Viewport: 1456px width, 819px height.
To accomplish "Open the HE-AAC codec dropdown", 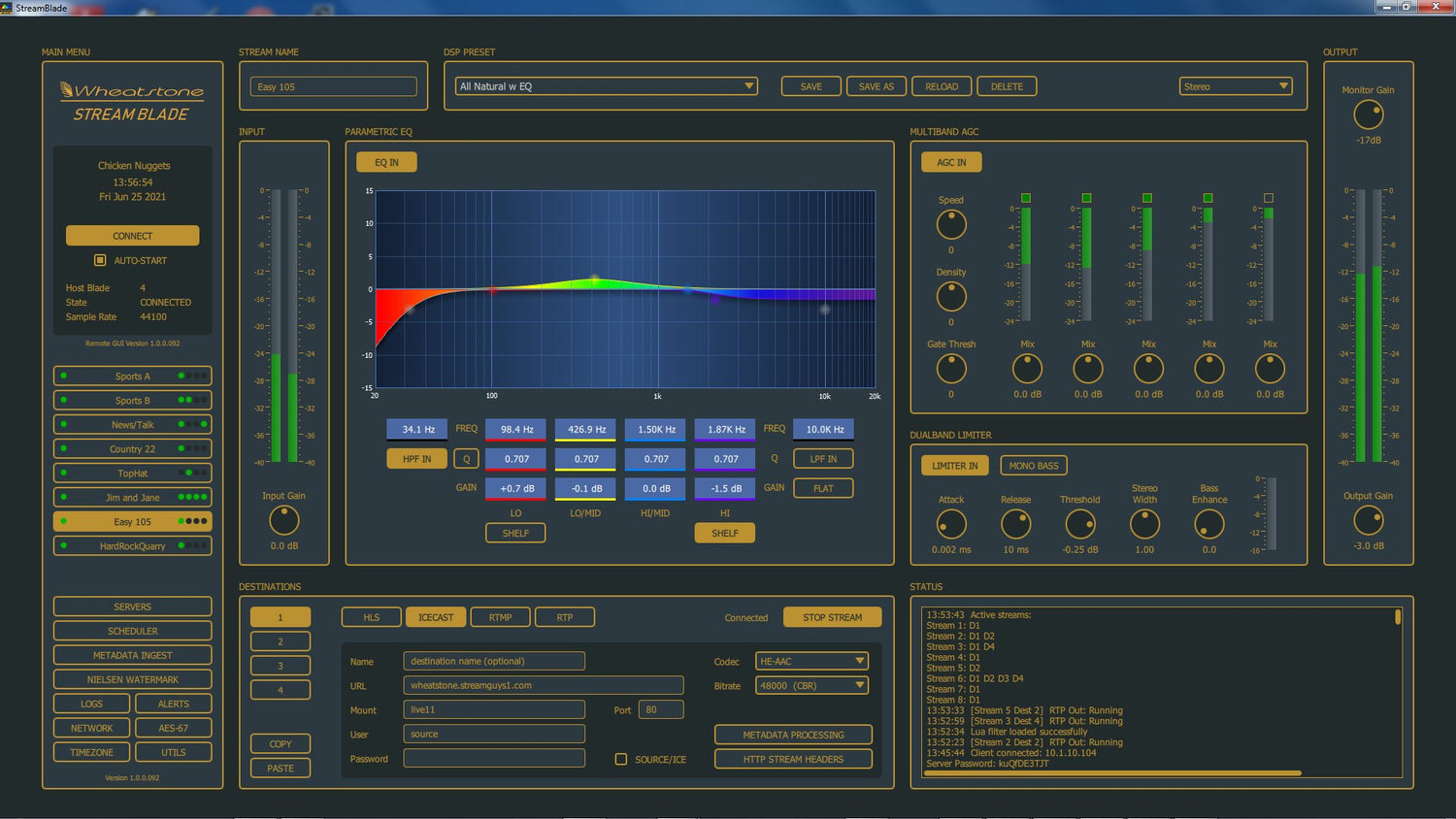I will coord(811,661).
